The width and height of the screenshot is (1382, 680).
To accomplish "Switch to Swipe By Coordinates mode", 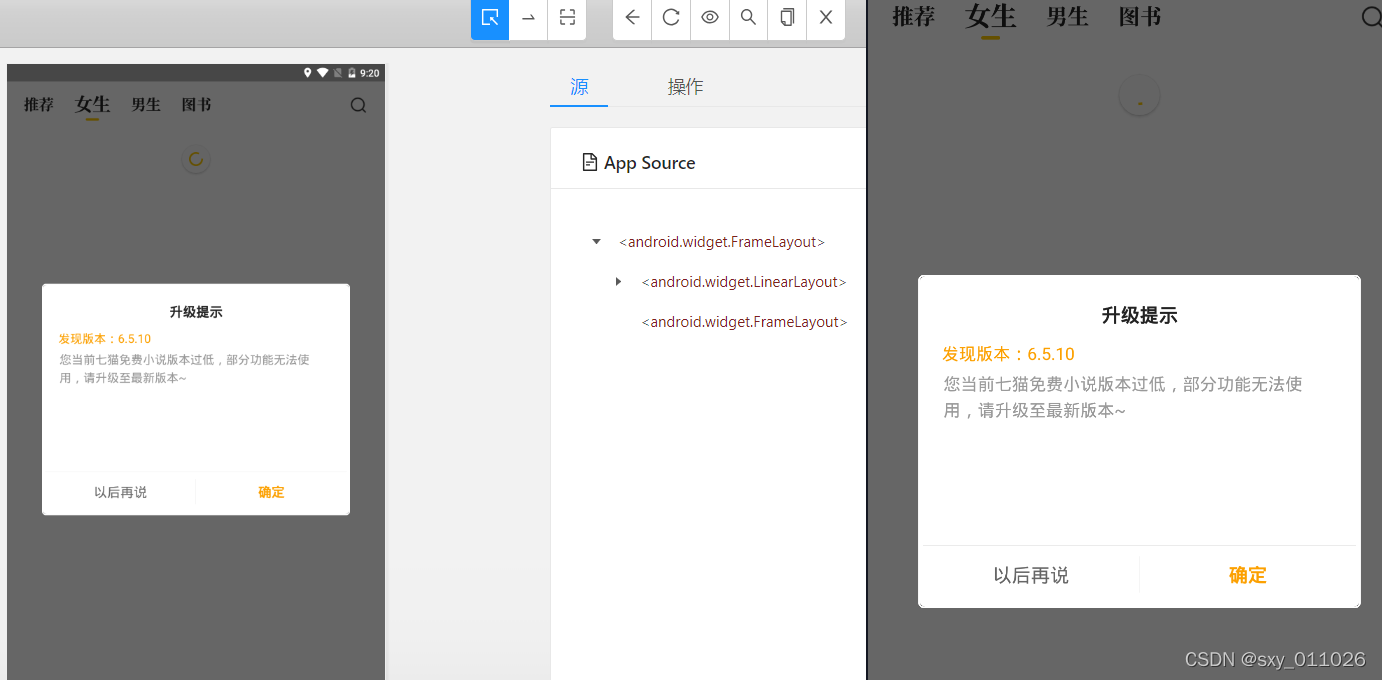I will (x=528, y=17).
